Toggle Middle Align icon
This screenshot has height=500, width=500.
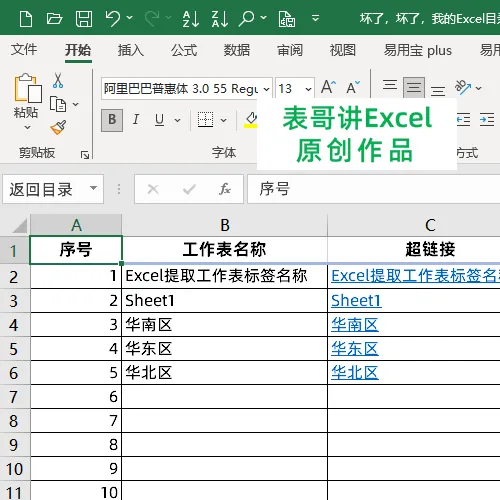(x=414, y=87)
